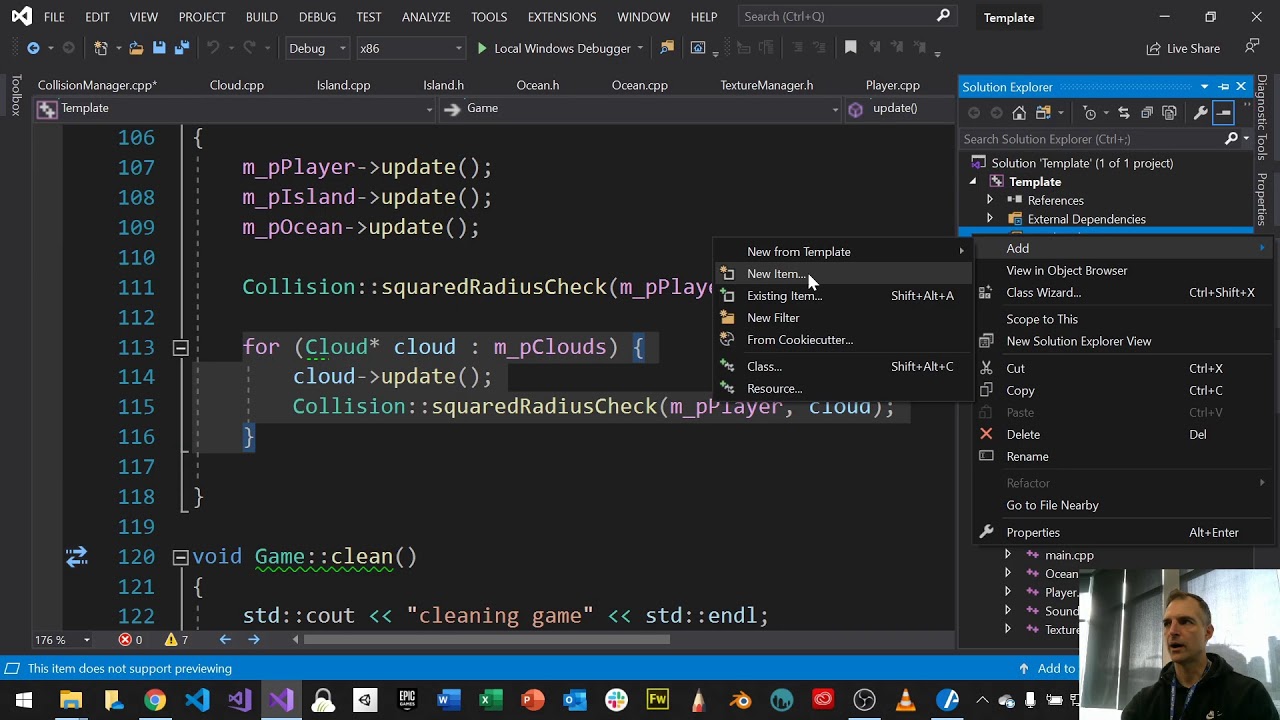Switch to the TextureManager.h tab
The image size is (1280, 720).
(767, 85)
